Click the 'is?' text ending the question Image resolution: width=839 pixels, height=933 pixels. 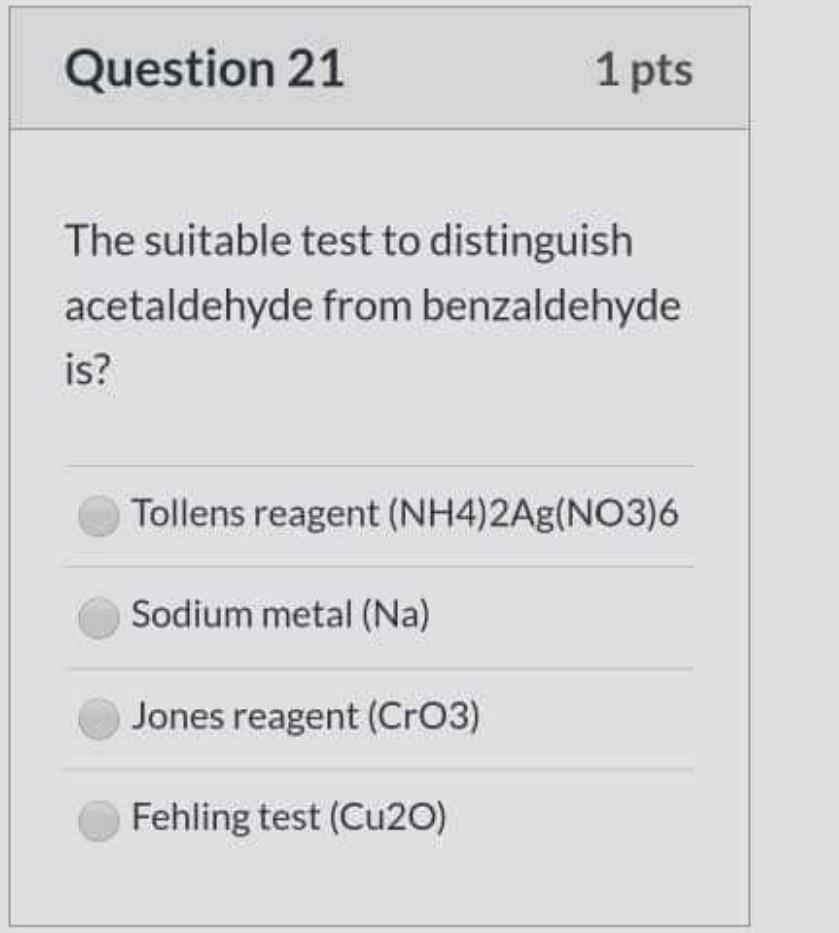[88, 369]
